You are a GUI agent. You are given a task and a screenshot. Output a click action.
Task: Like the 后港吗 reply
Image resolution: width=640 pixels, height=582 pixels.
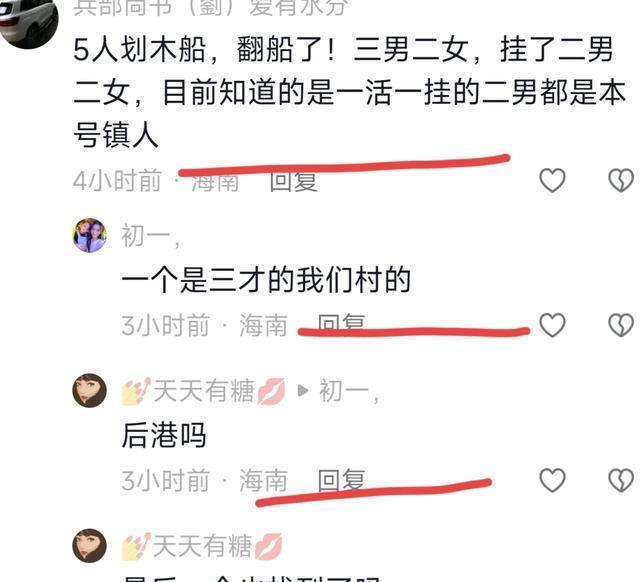pyautogui.click(x=552, y=480)
